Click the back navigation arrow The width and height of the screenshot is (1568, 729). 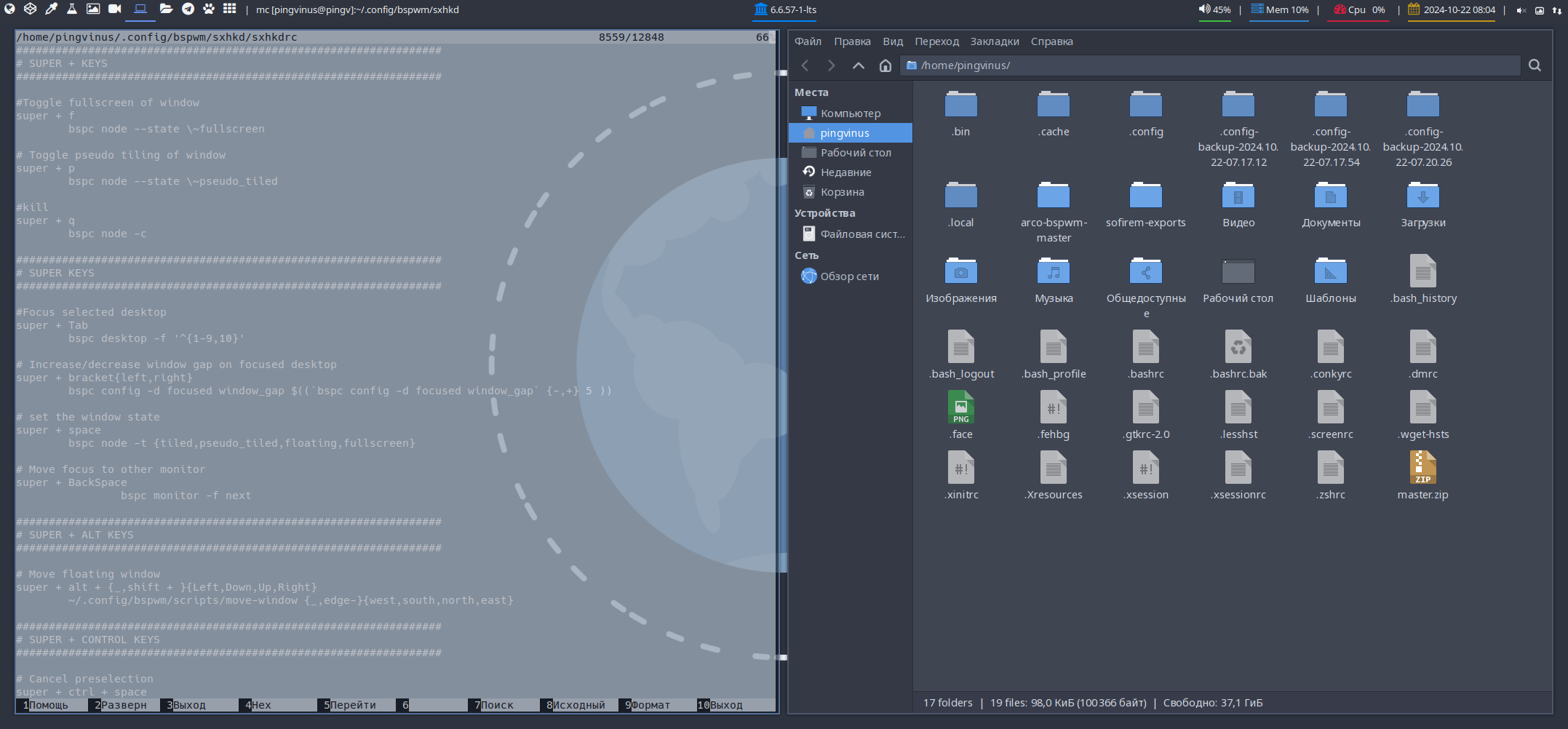805,65
